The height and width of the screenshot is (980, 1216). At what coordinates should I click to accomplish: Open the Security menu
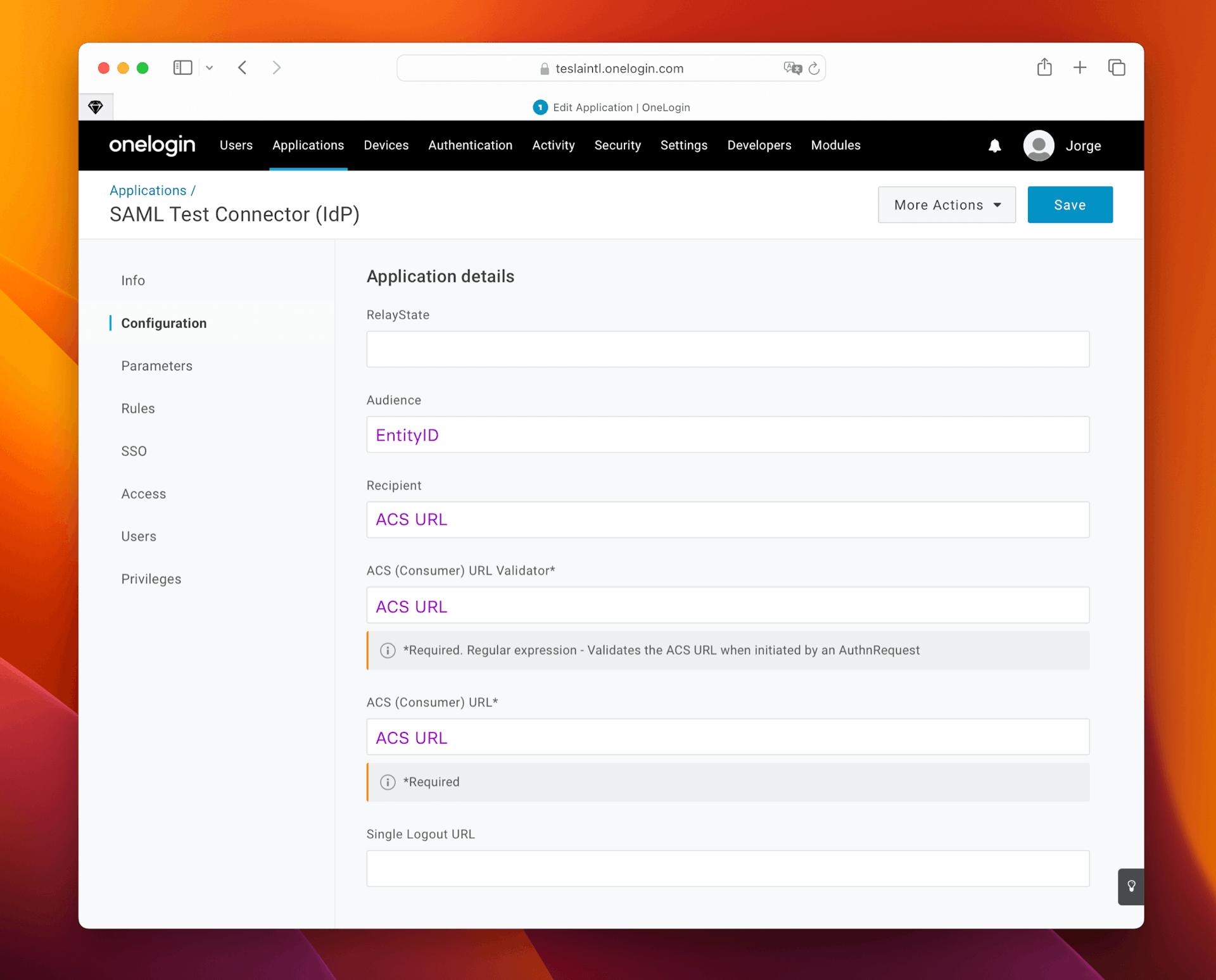[617, 145]
